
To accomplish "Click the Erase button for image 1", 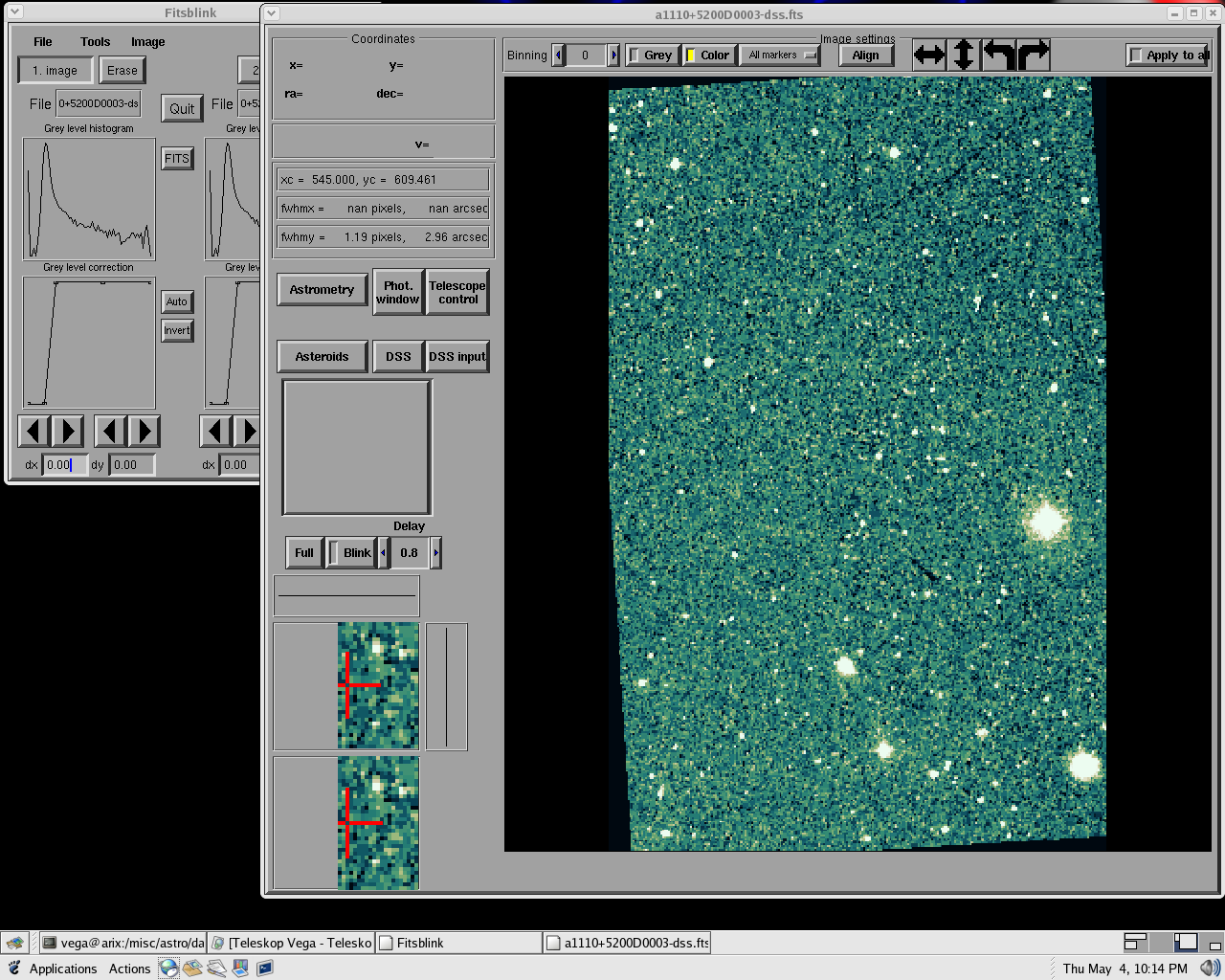I will coord(122,71).
